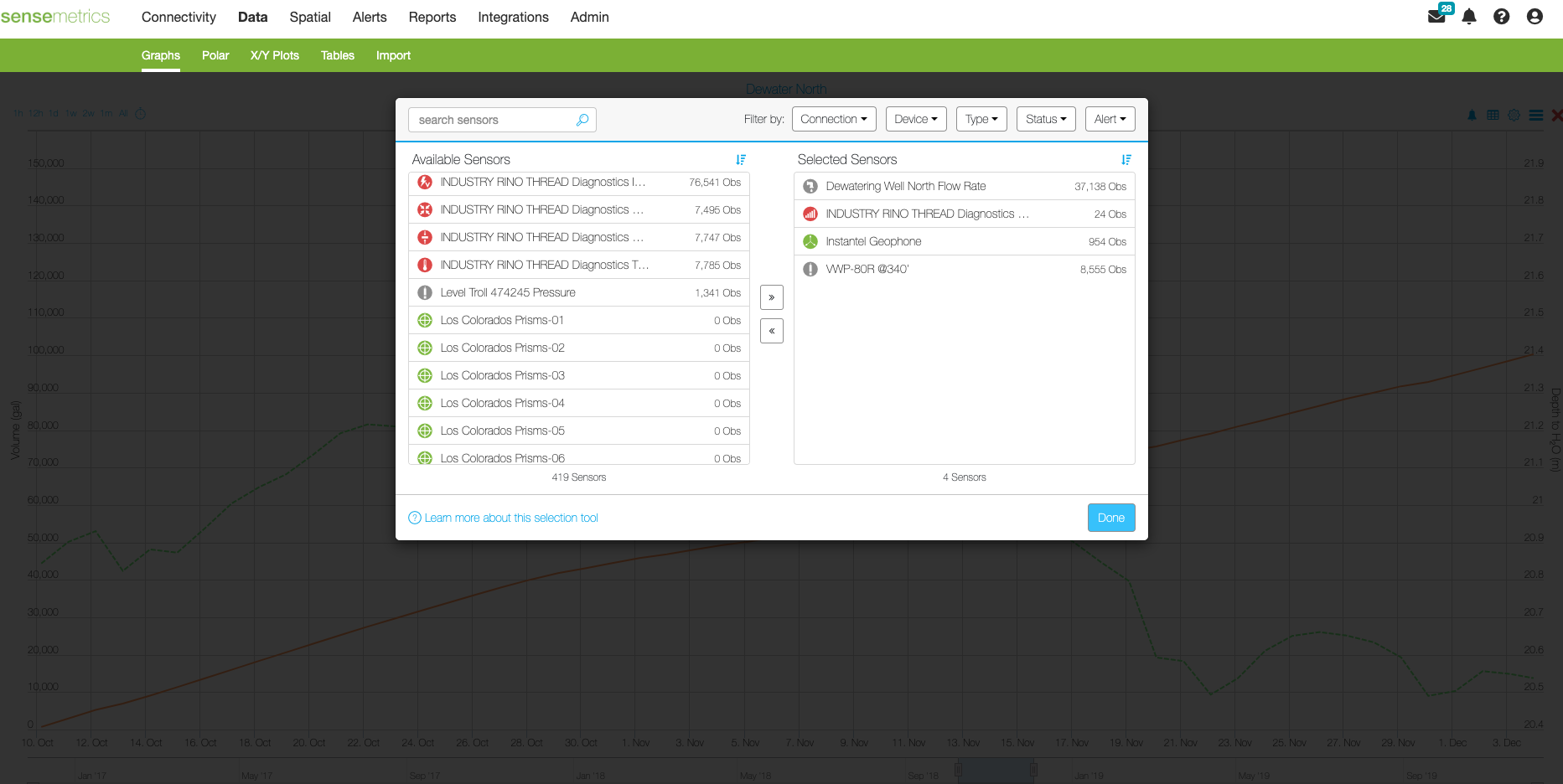
Task: Open the Alerts menu
Action: (370, 17)
